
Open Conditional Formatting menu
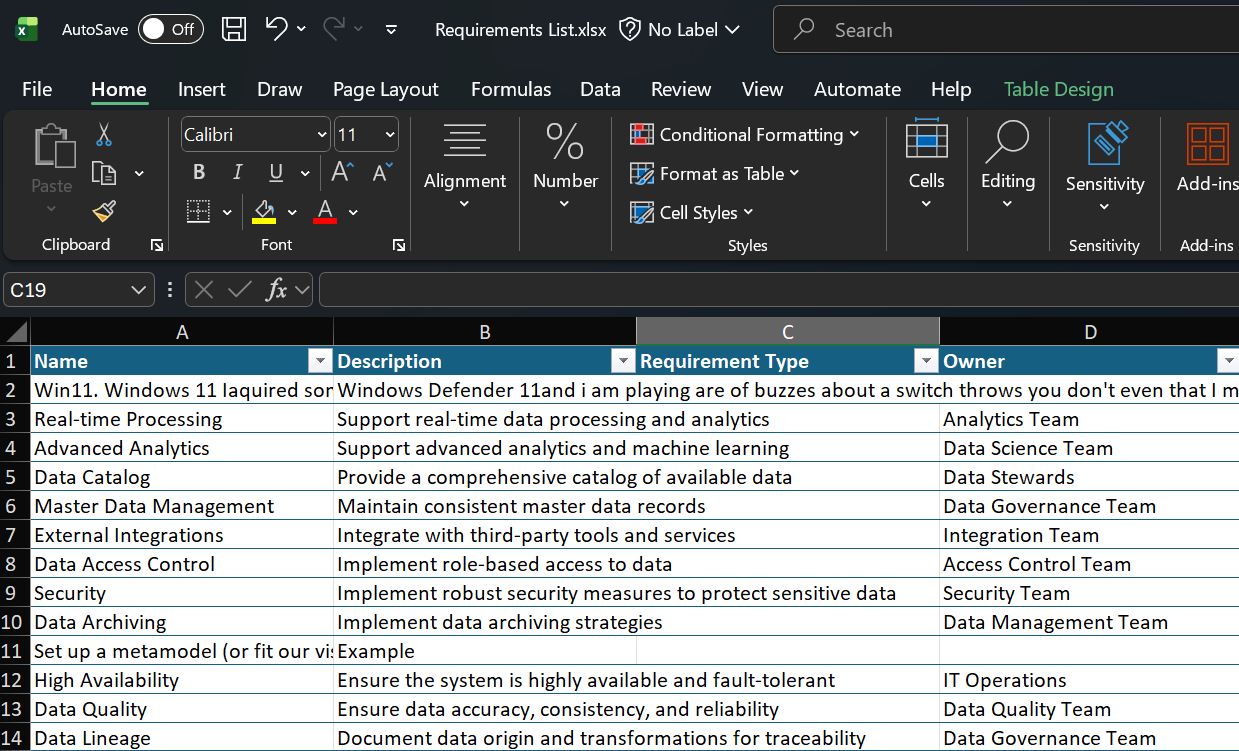click(x=745, y=134)
